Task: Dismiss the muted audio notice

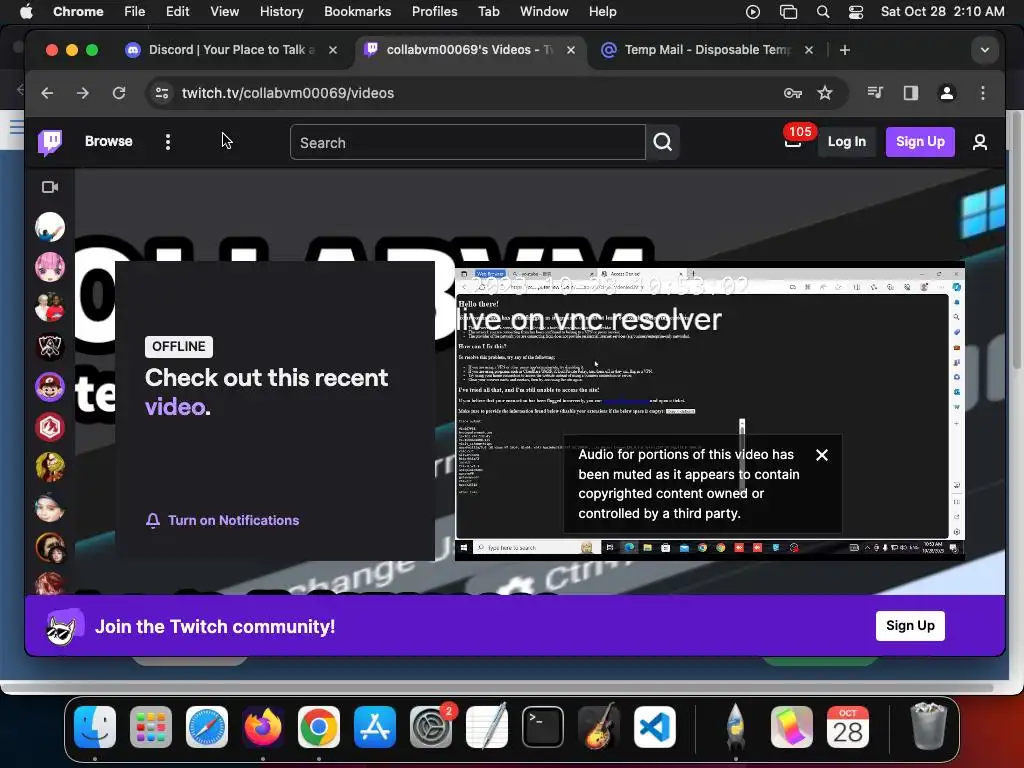Action: pyautogui.click(x=822, y=455)
